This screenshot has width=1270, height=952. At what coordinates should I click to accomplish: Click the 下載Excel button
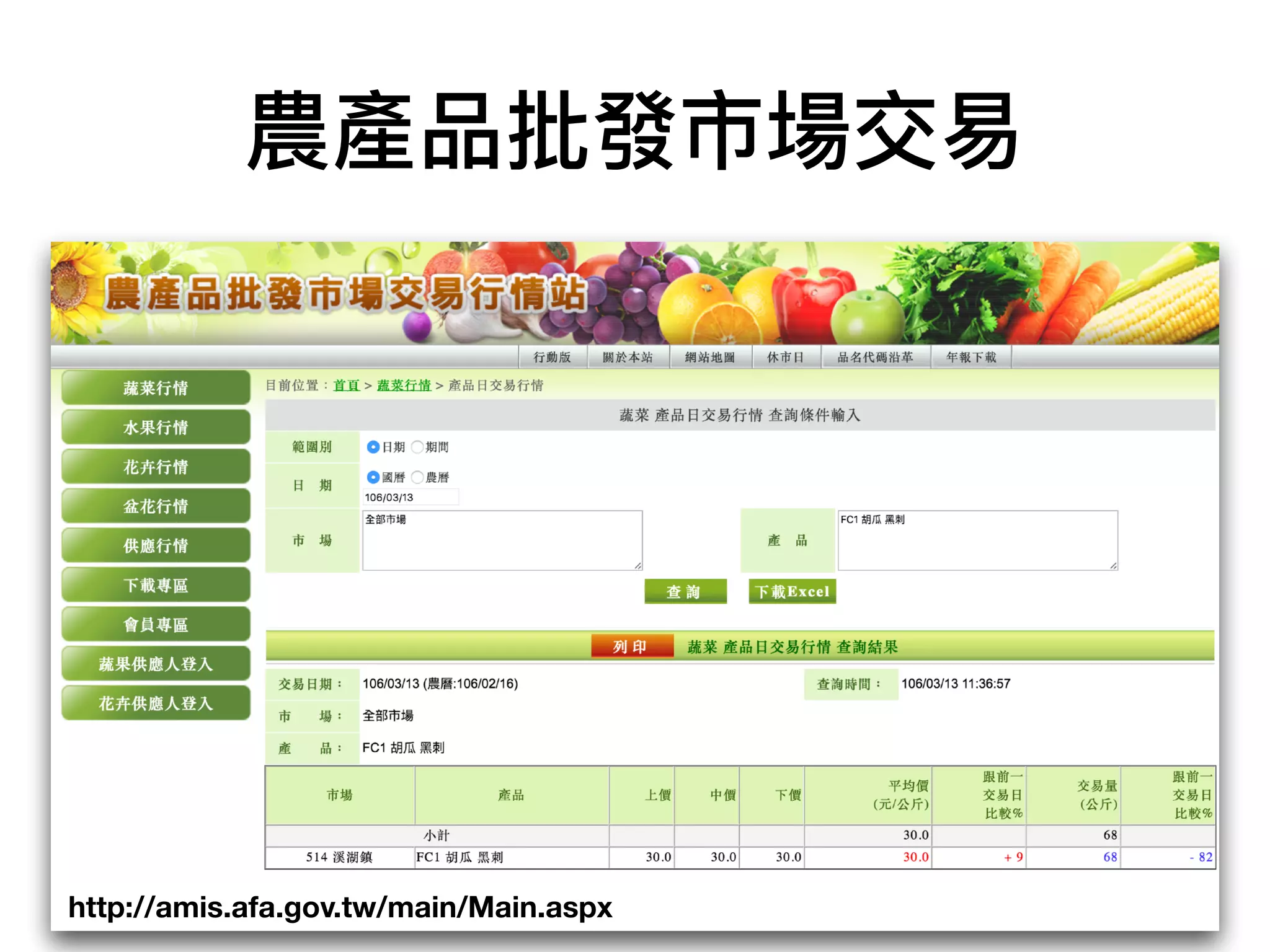pyautogui.click(x=792, y=591)
